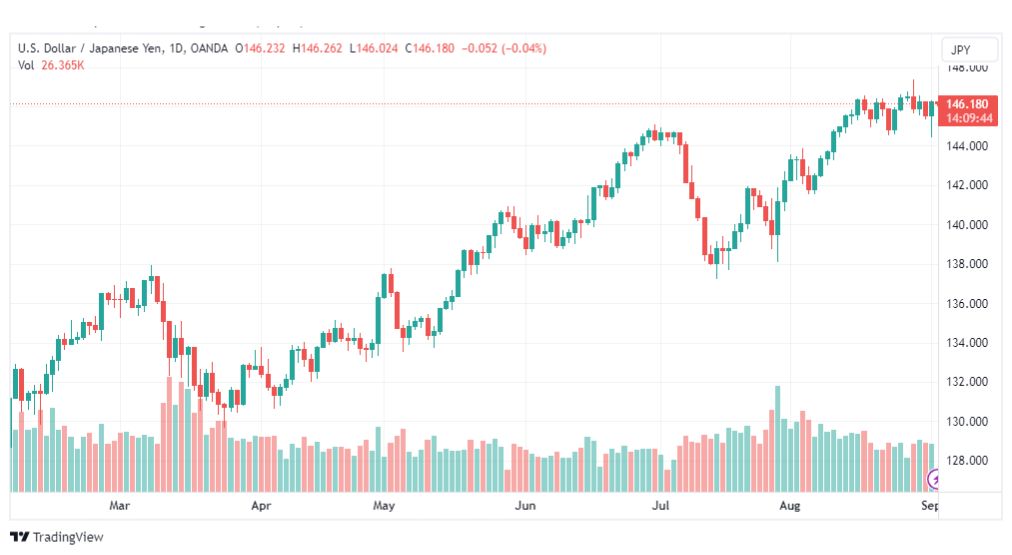Click the purple lightning event icon
The height and width of the screenshot is (555, 1012).
(935, 480)
